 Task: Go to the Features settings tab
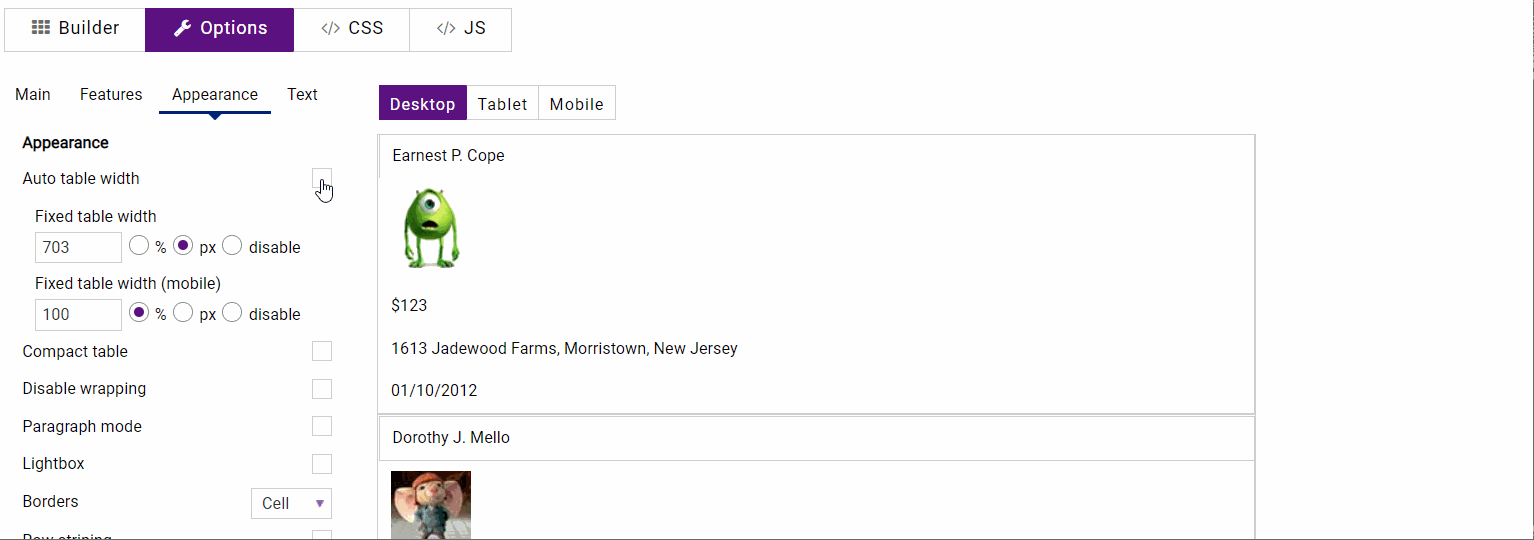pyautogui.click(x=111, y=94)
